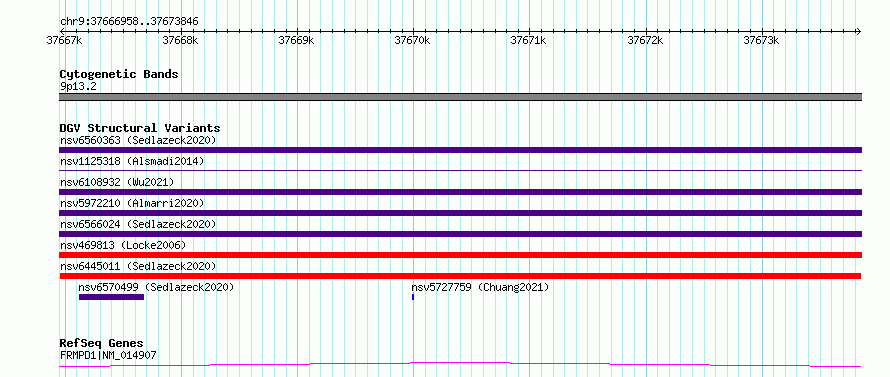890x377 pixels.
Task: Click the short purple nsv6570499 bar
Action: (111, 297)
